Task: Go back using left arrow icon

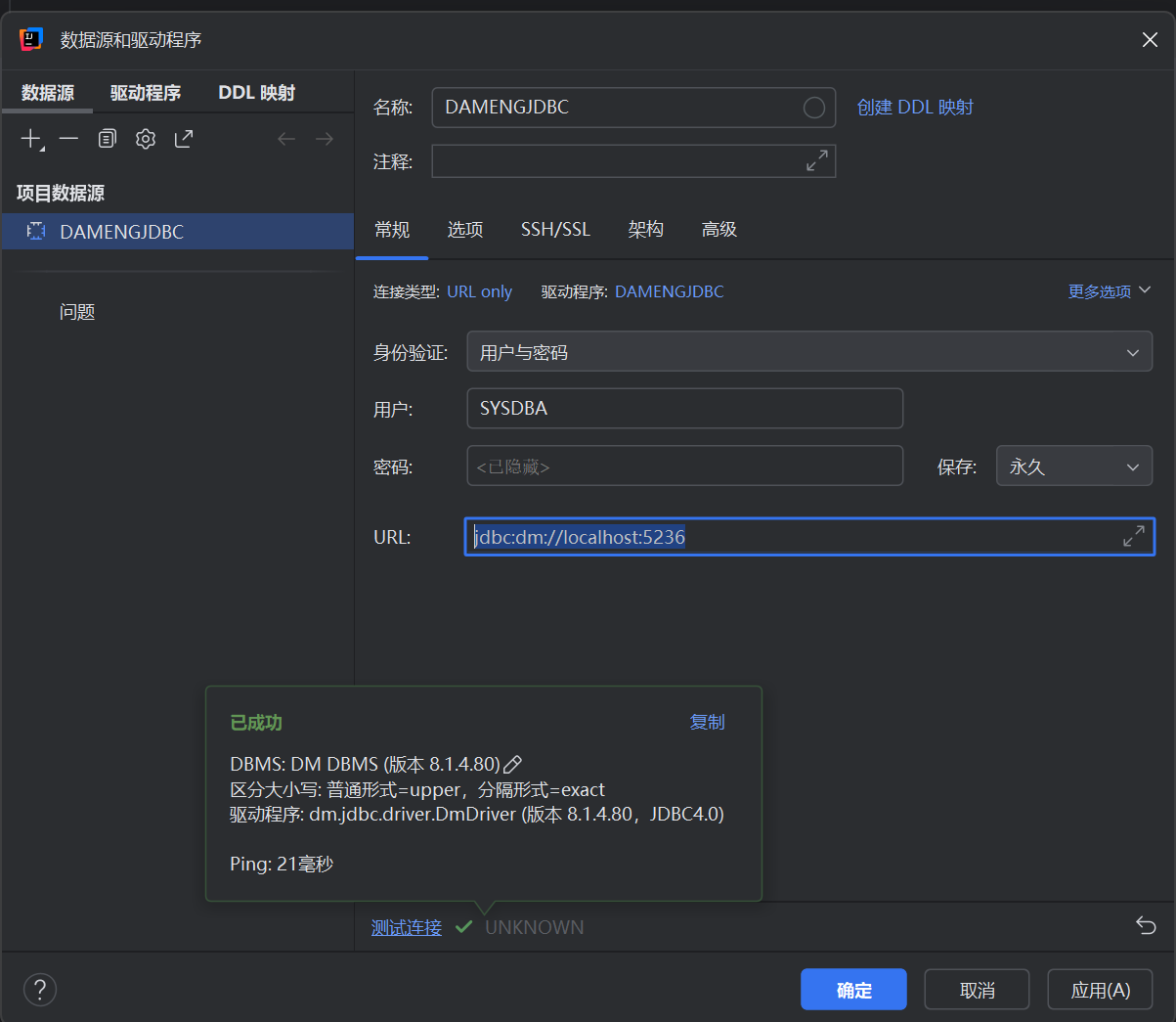Action: point(286,139)
